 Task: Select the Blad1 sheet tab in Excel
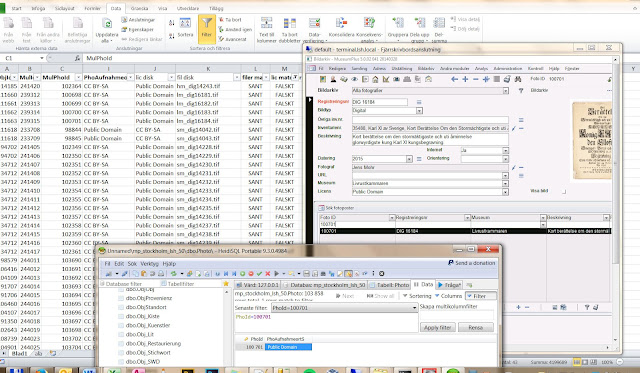point(19,354)
